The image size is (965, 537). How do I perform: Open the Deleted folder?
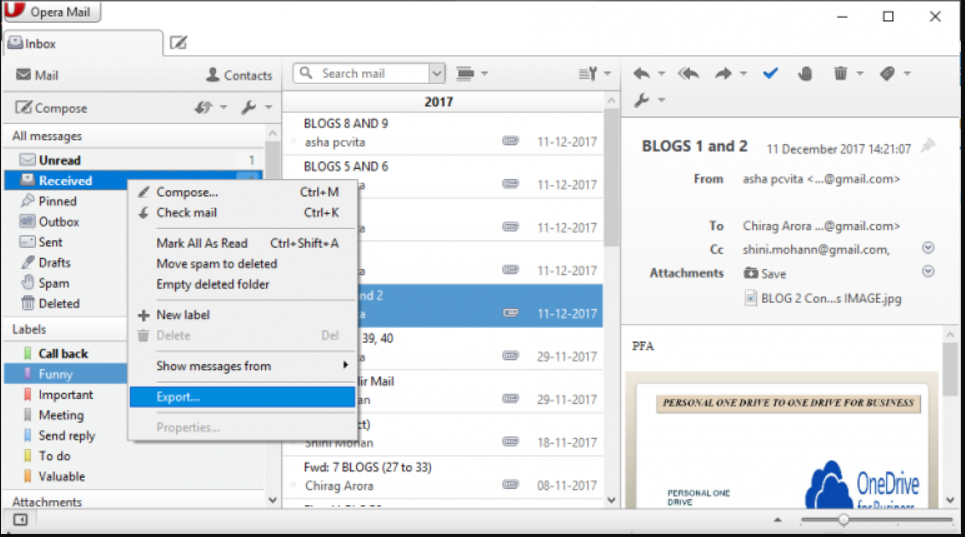(x=59, y=303)
